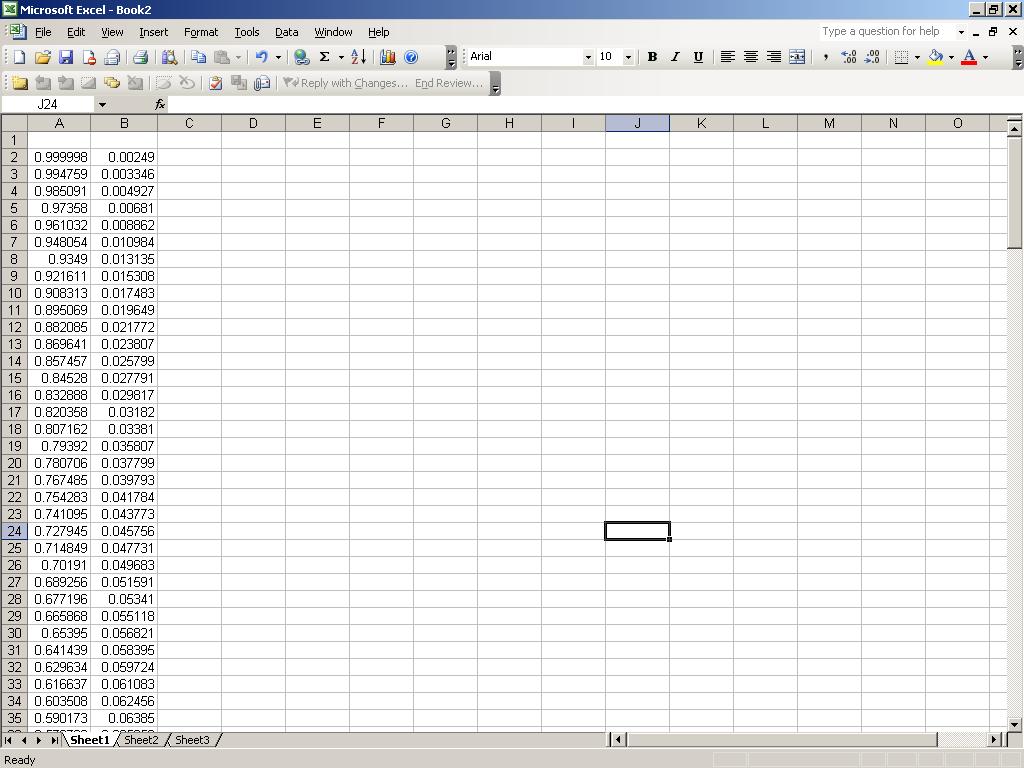Apply yellow Fill Color bucket
This screenshot has width=1024, height=768.
pos(935,57)
